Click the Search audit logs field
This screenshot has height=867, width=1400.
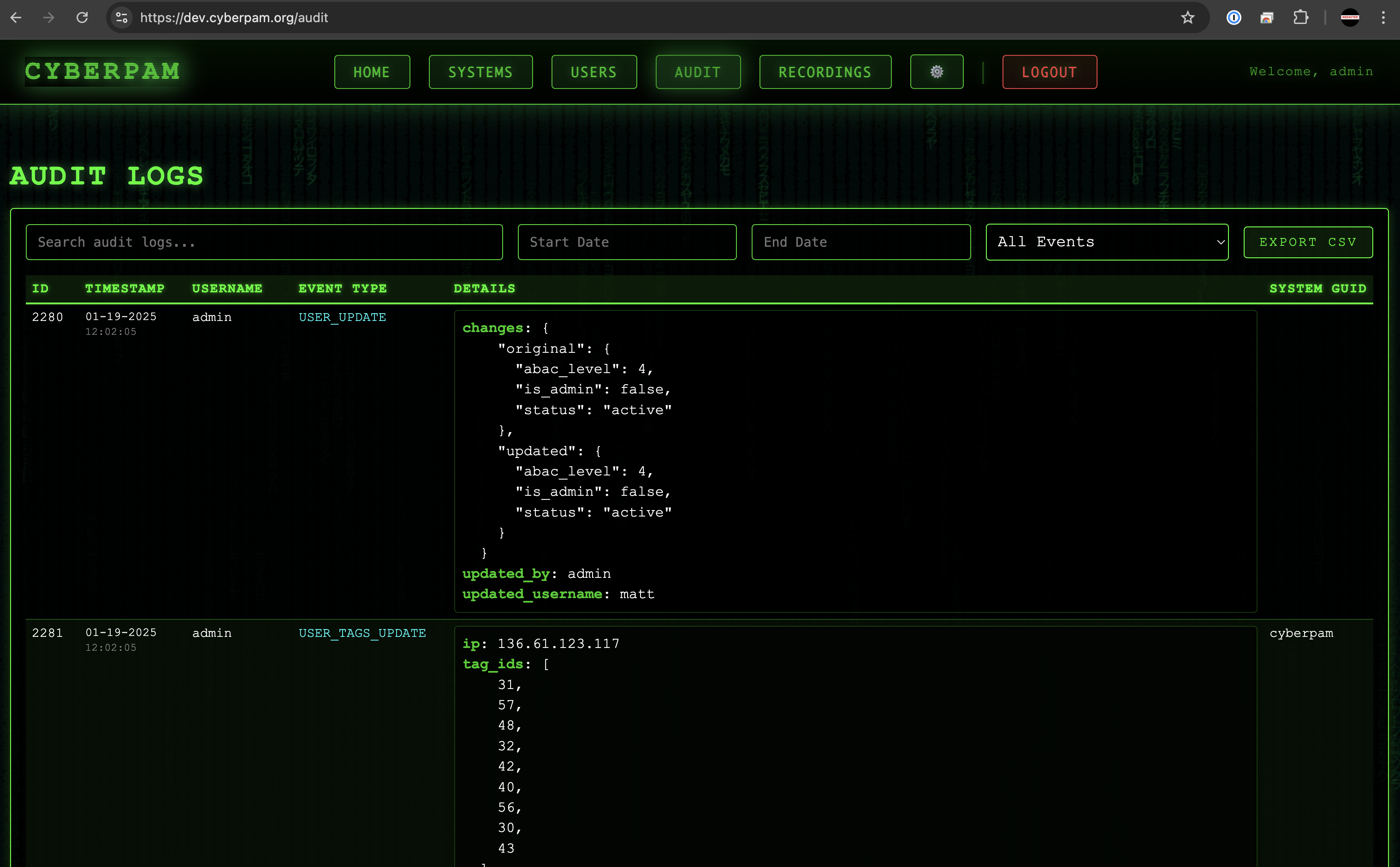(x=264, y=241)
